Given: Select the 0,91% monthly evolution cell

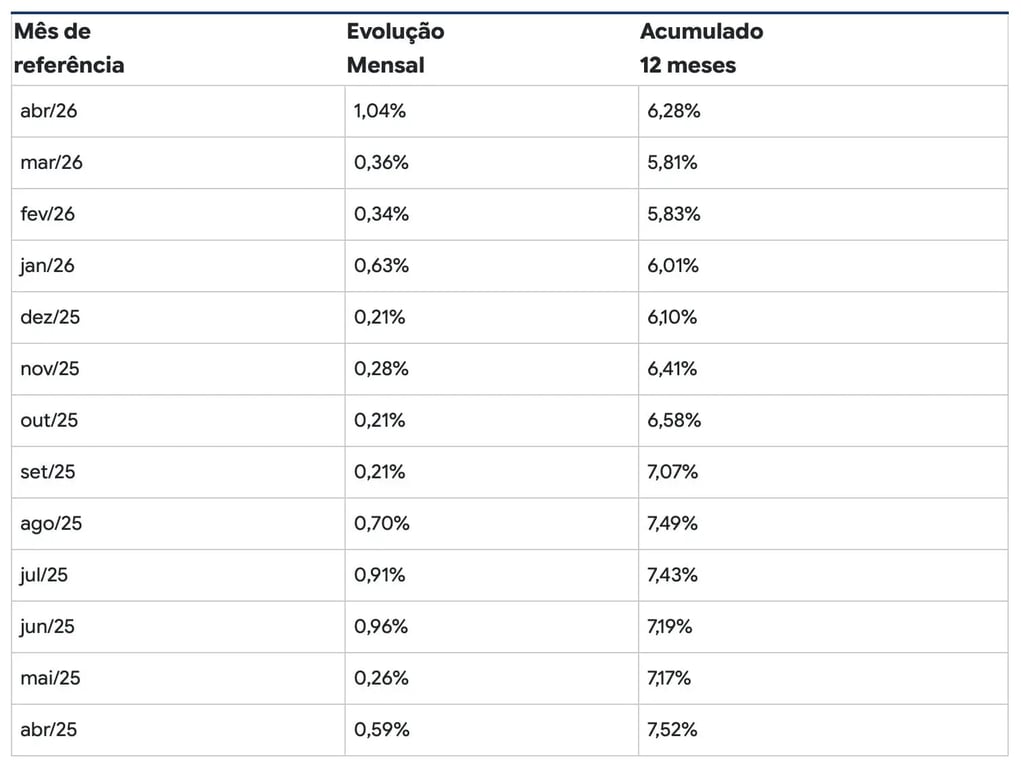Looking at the screenshot, I should tap(381, 575).
